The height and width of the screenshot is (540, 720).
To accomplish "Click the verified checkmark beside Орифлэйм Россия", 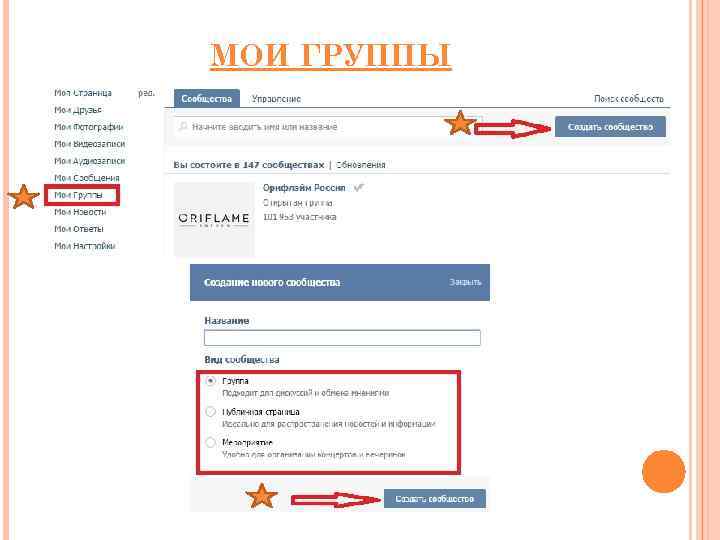I will tap(359, 187).
